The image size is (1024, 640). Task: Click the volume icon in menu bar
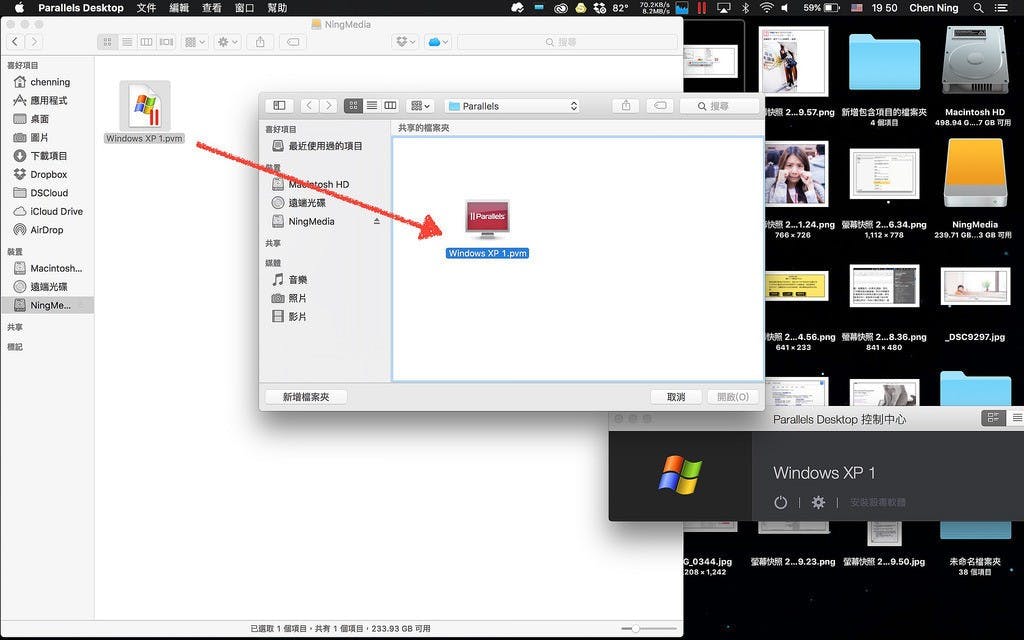784,8
